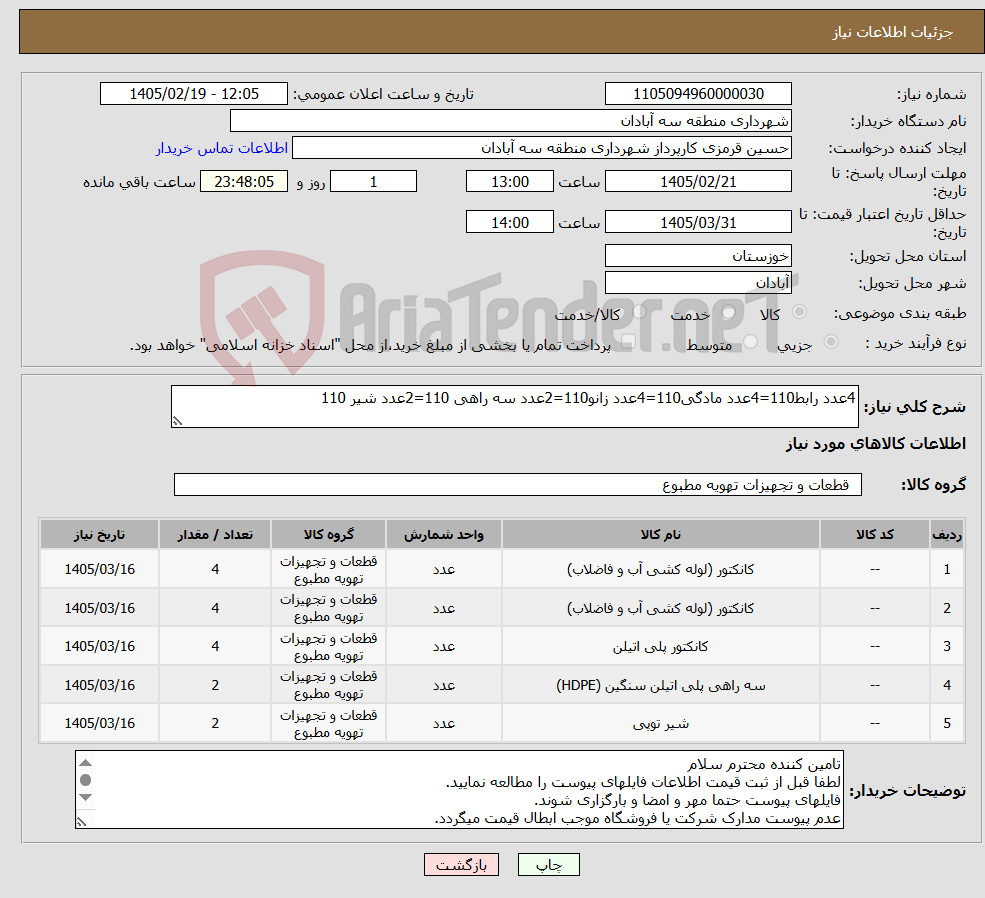The width and height of the screenshot is (985, 898).
Task: Click the گروه کالا column header
Action: tap(328, 534)
